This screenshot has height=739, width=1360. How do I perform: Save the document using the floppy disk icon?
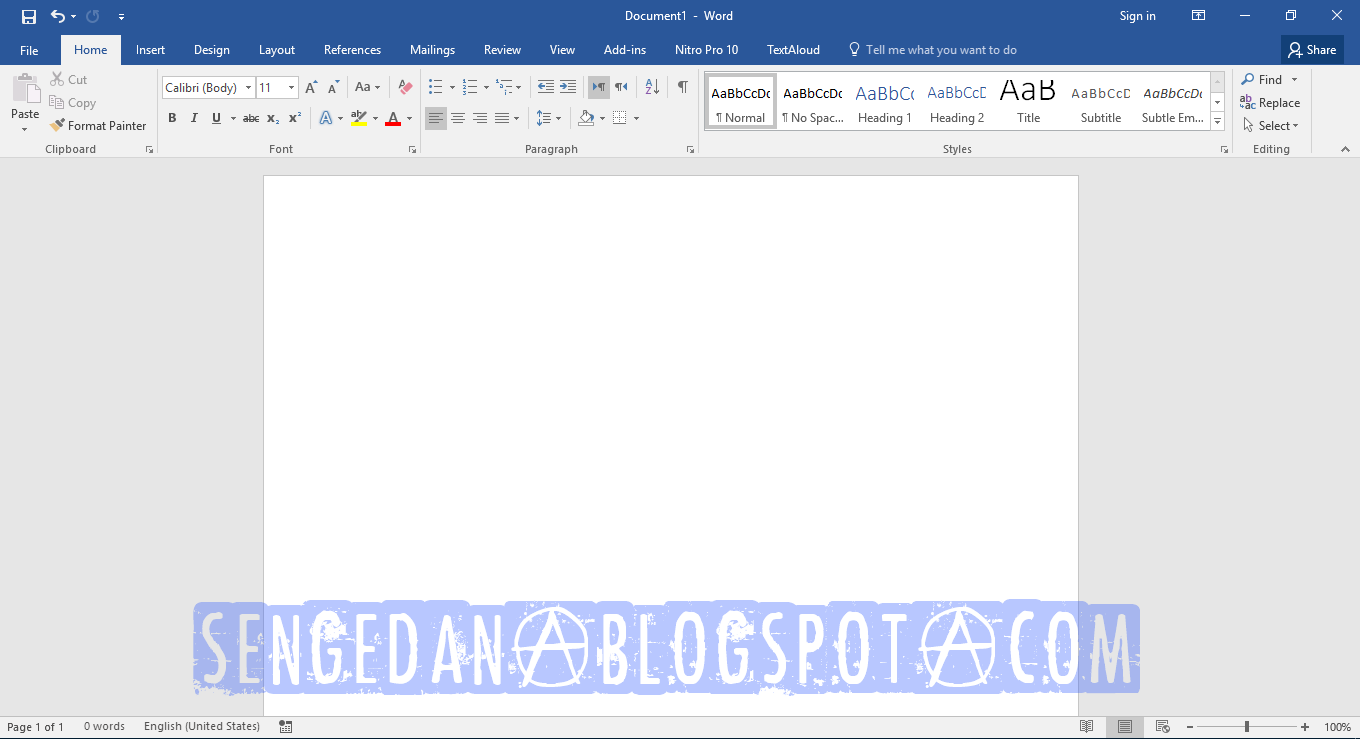(29, 16)
